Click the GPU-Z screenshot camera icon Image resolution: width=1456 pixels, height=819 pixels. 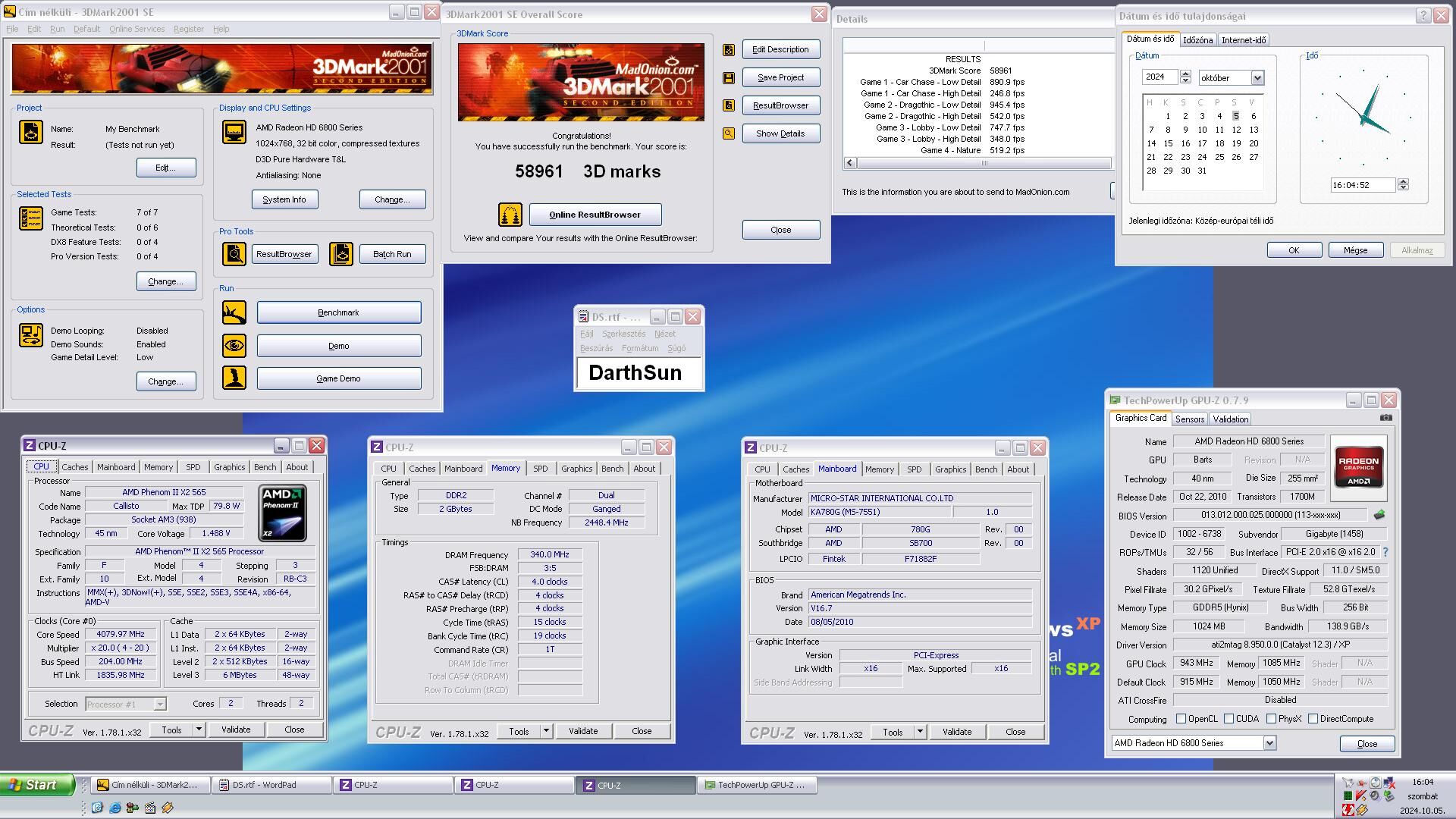[1386, 418]
